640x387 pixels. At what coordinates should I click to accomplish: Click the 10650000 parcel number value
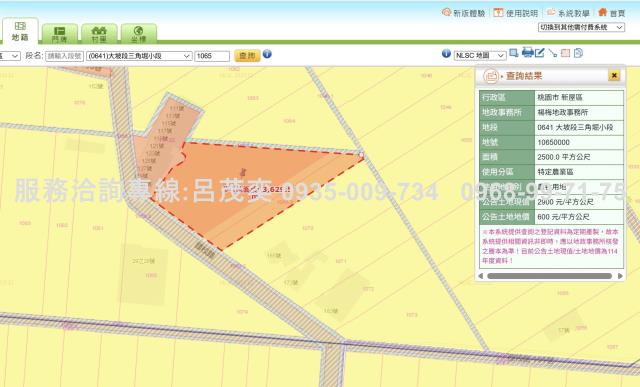tap(553, 142)
